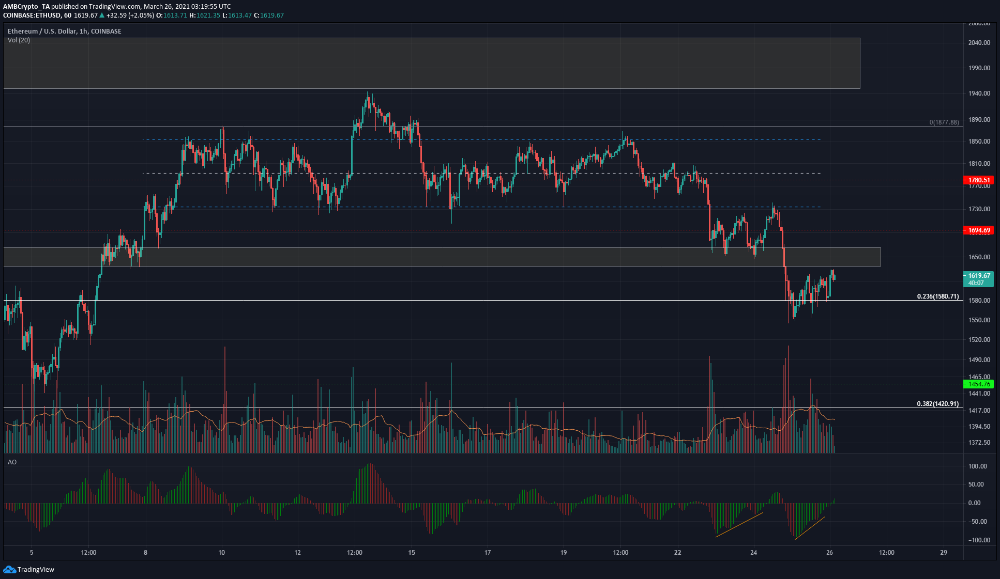
Task: Select the 0.382 (1420.91) Fibonacci level label
Action: (x=938, y=404)
